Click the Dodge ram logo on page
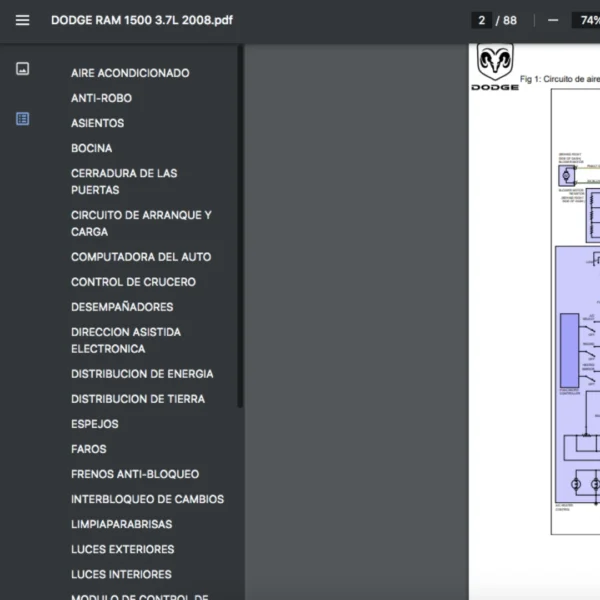600x600 pixels. coord(495,66)
